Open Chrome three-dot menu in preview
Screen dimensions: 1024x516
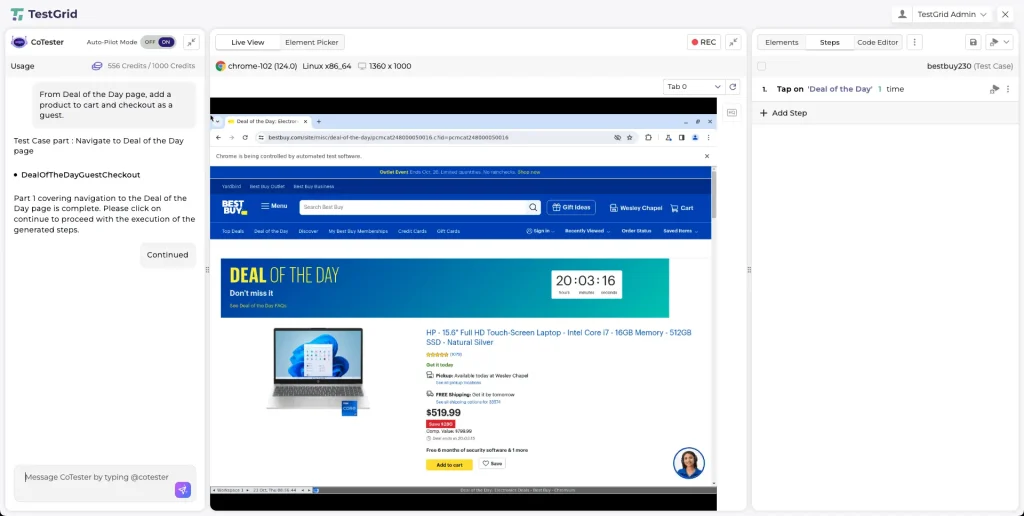pyautogui.click(x=709, y=138)
